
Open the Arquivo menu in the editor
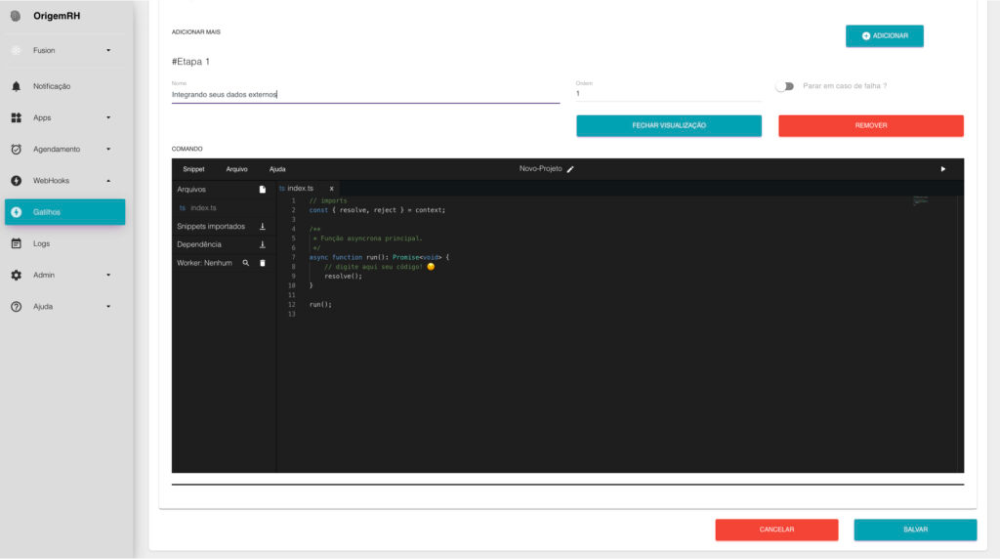click(236, 169)
